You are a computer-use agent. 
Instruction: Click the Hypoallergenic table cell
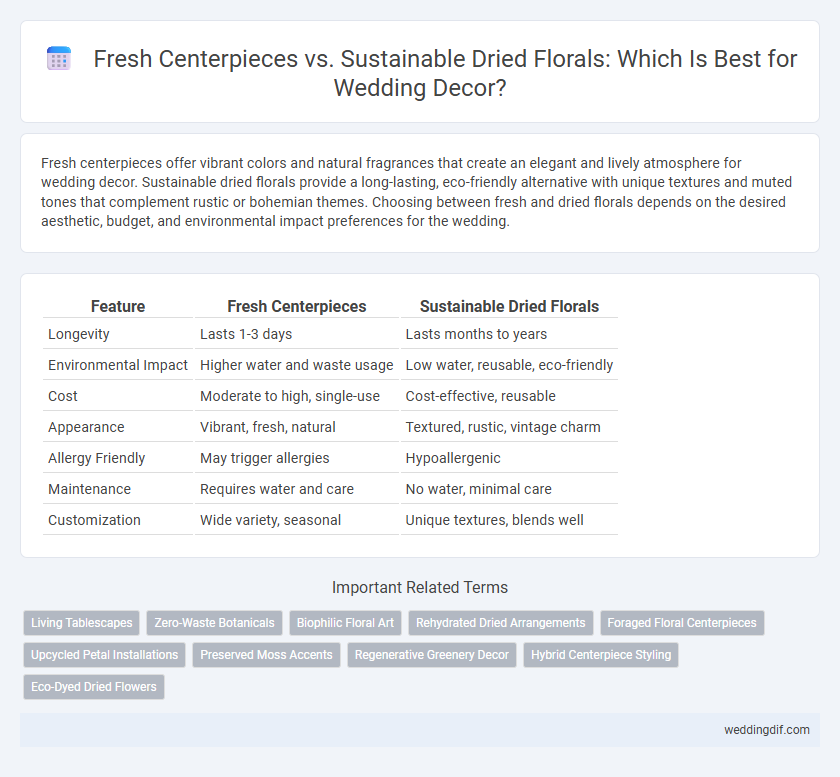point(453,458)
